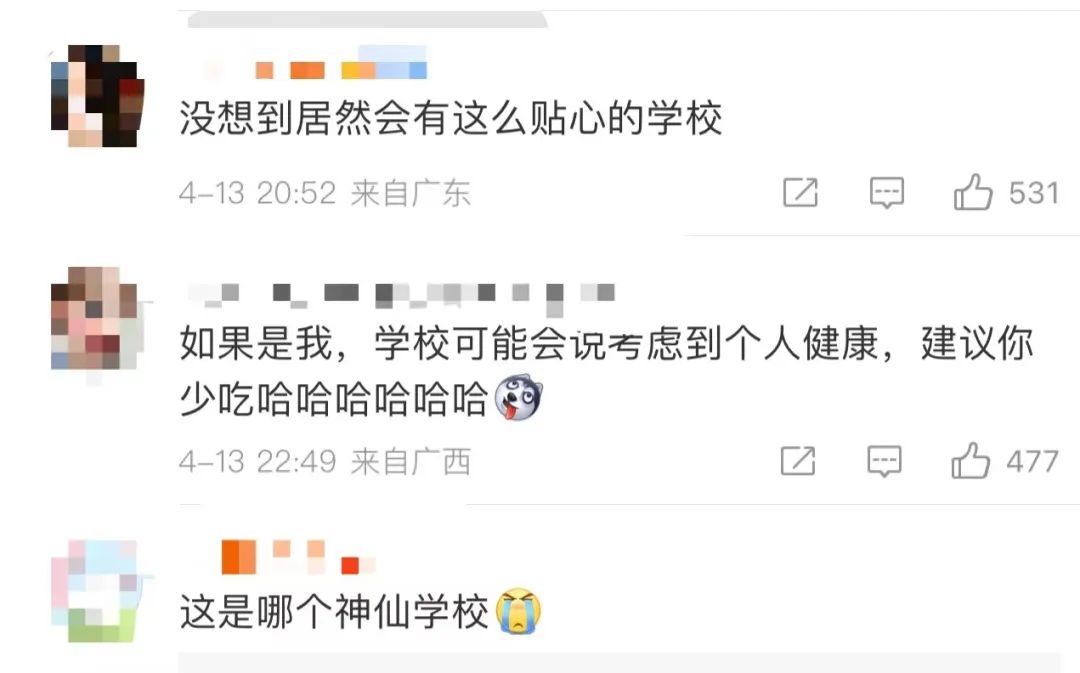1080x673 pixels.
Task: Open the blurred orange username above 这是哪个神仙学校
Action: pos(296,557)
